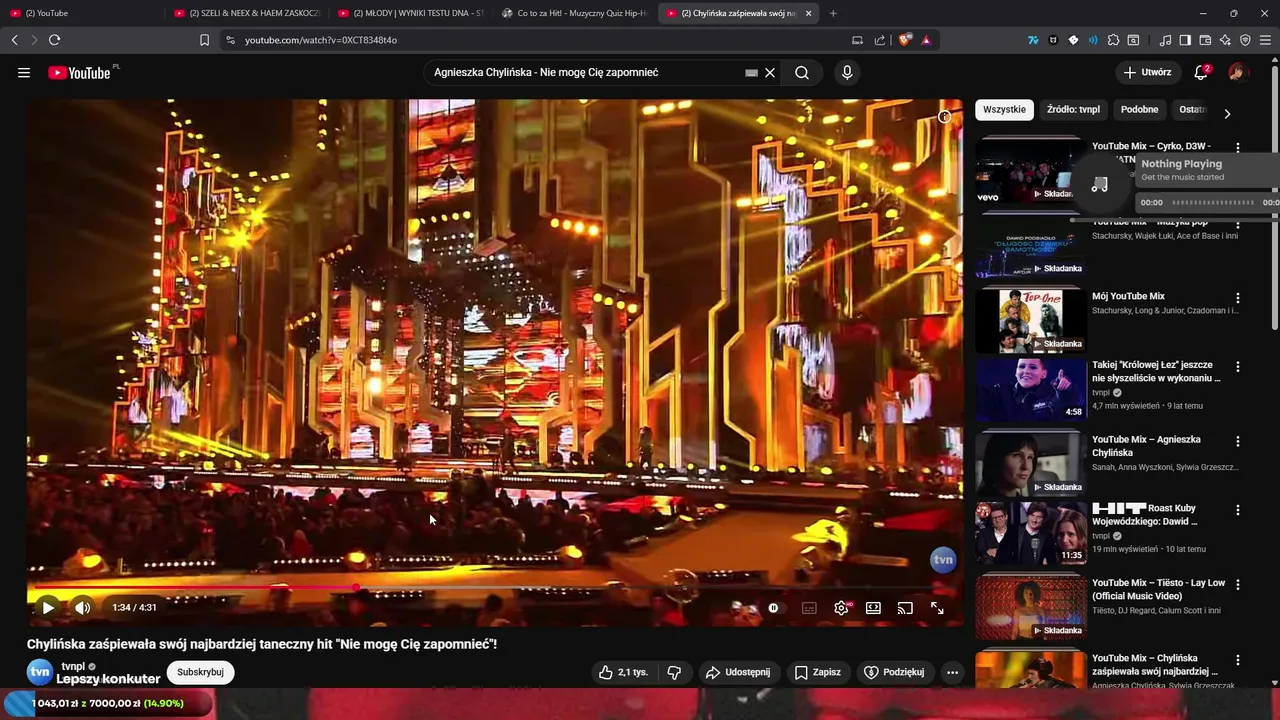Open Brave Rewards triangle icon
Image resolution: width=1280 pixels, height=720 pixels.
[926, 40]
